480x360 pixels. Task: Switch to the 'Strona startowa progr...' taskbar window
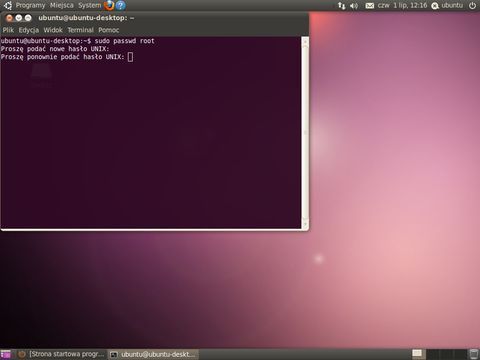coord(62,354)
